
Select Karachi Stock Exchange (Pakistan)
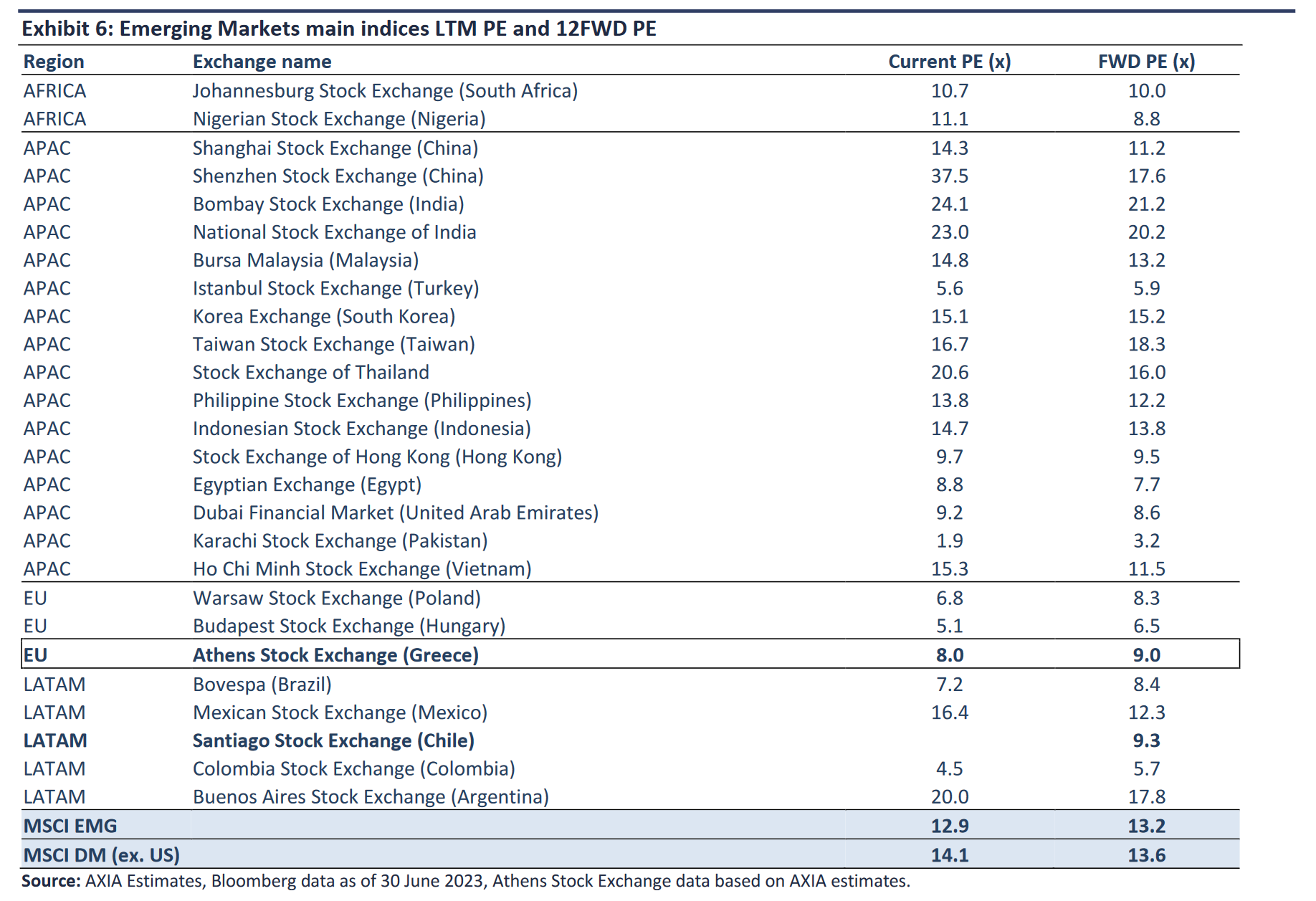point(340,540)
